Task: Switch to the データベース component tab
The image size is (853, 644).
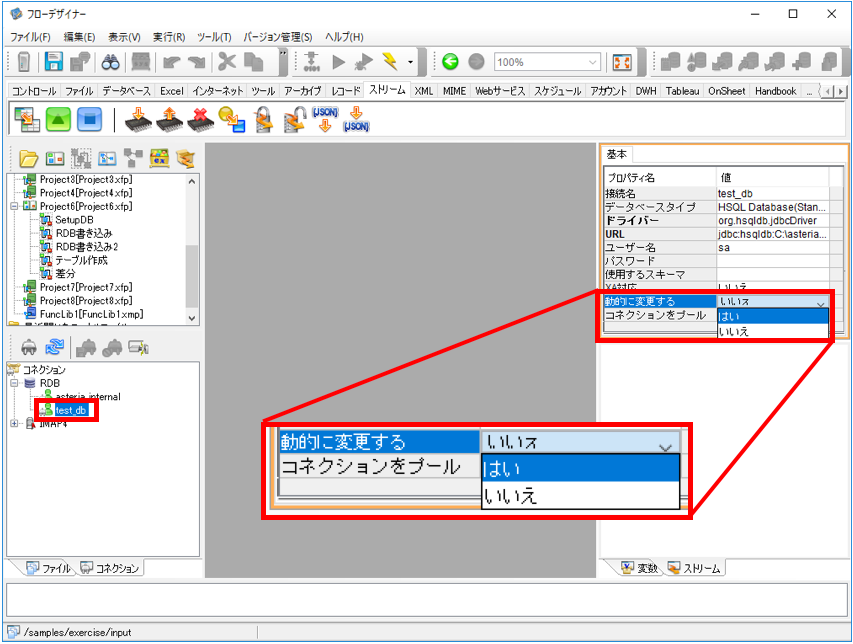Action: coord(126,91)
